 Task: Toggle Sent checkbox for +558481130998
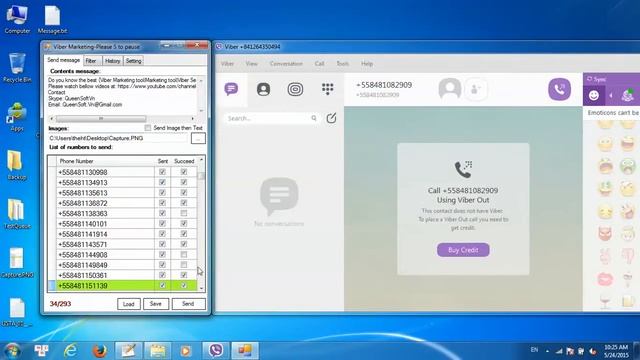[x=162, y=172]
